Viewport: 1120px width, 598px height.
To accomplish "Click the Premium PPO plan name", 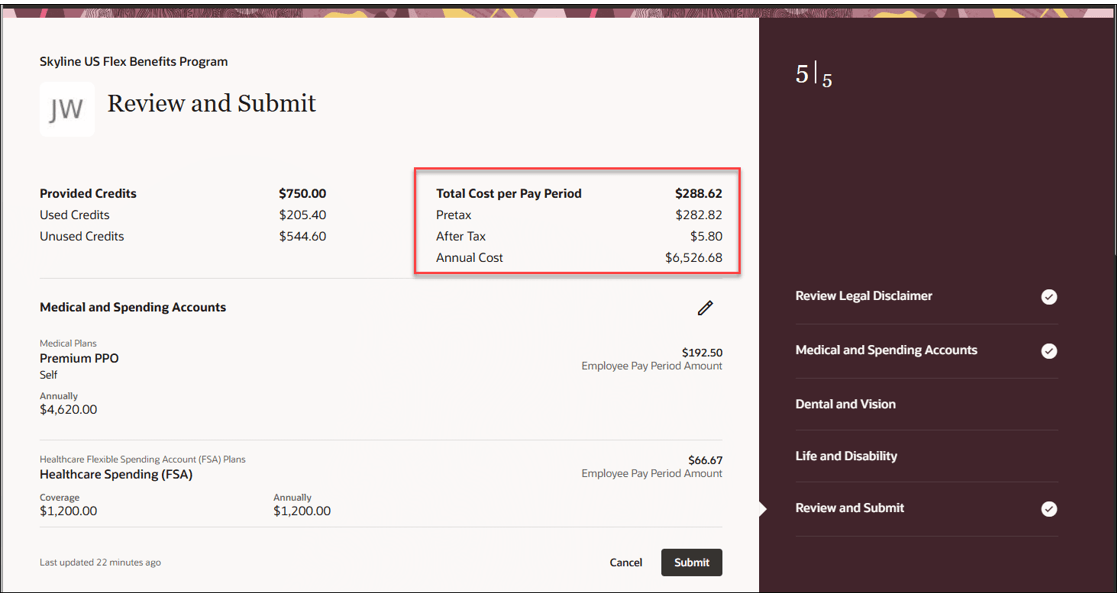I will (x=79, y=358).
